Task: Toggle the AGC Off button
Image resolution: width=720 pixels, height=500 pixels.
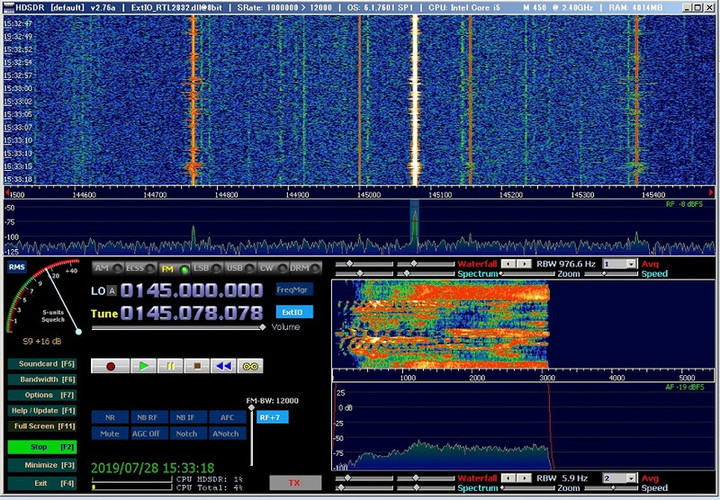Action: pyautogui.click(x=149, y=433)
